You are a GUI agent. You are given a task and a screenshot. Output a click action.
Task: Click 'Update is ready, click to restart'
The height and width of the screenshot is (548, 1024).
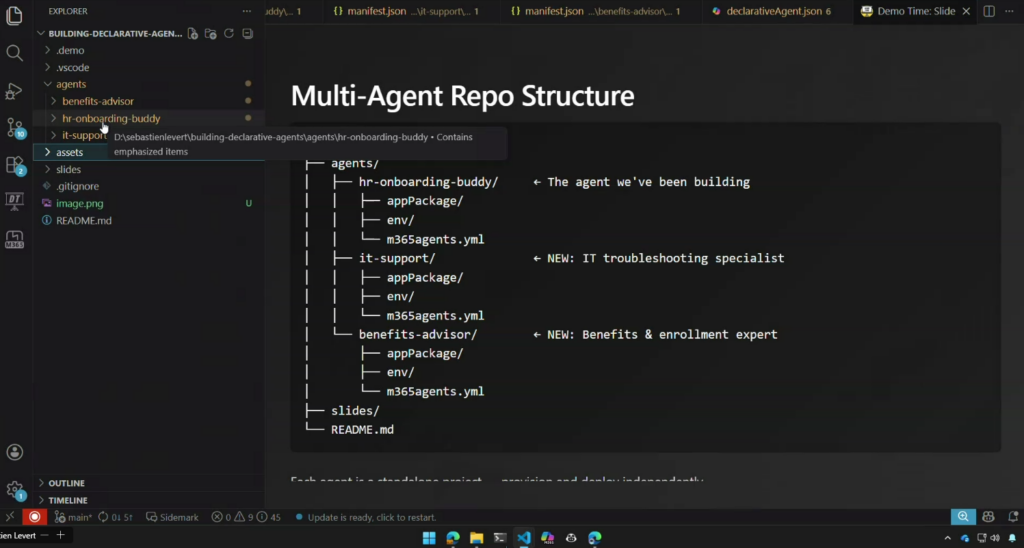(371, 517)
